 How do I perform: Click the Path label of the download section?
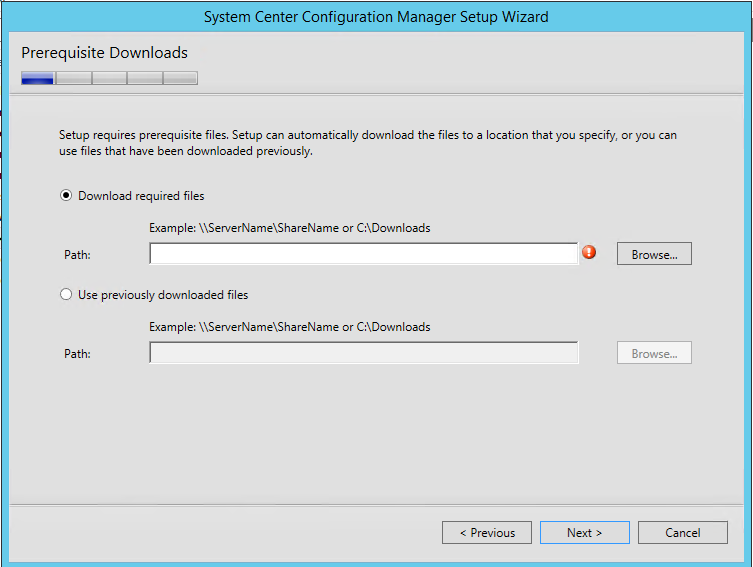[77, 254]
